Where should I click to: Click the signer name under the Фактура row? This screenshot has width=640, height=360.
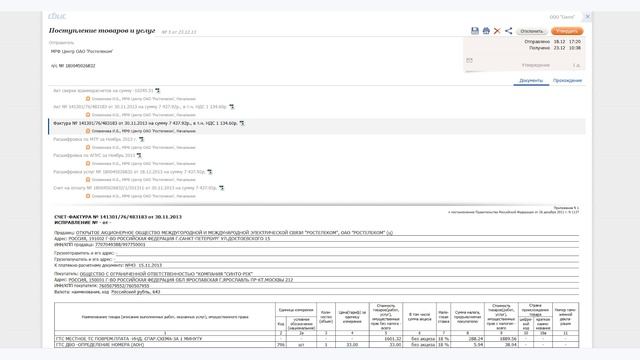tap(144, 131)
